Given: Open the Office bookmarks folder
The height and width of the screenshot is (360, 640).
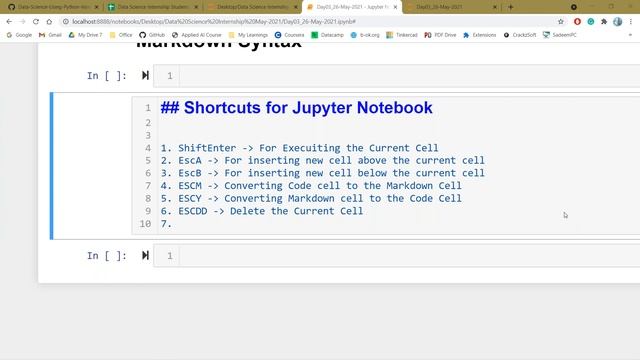Looking at the screenshot, I should (x=121, y=35).
